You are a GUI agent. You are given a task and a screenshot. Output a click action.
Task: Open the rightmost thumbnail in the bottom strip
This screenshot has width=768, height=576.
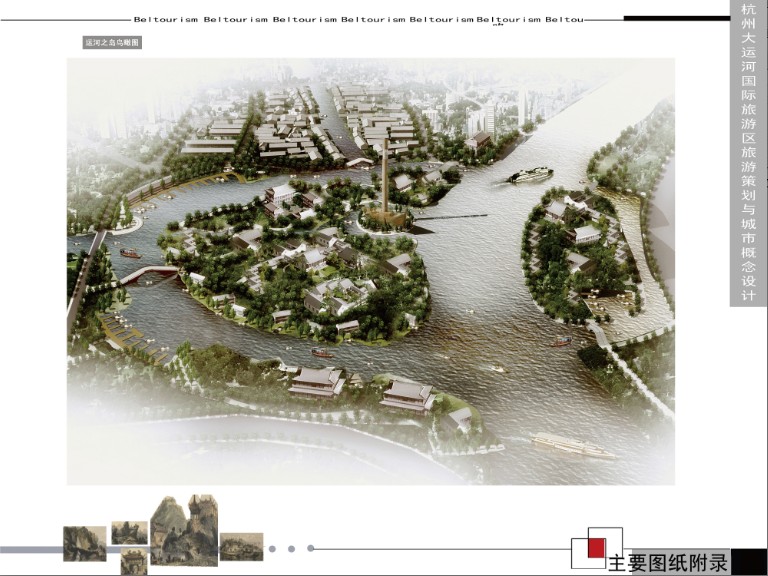(x=241, y=546)
